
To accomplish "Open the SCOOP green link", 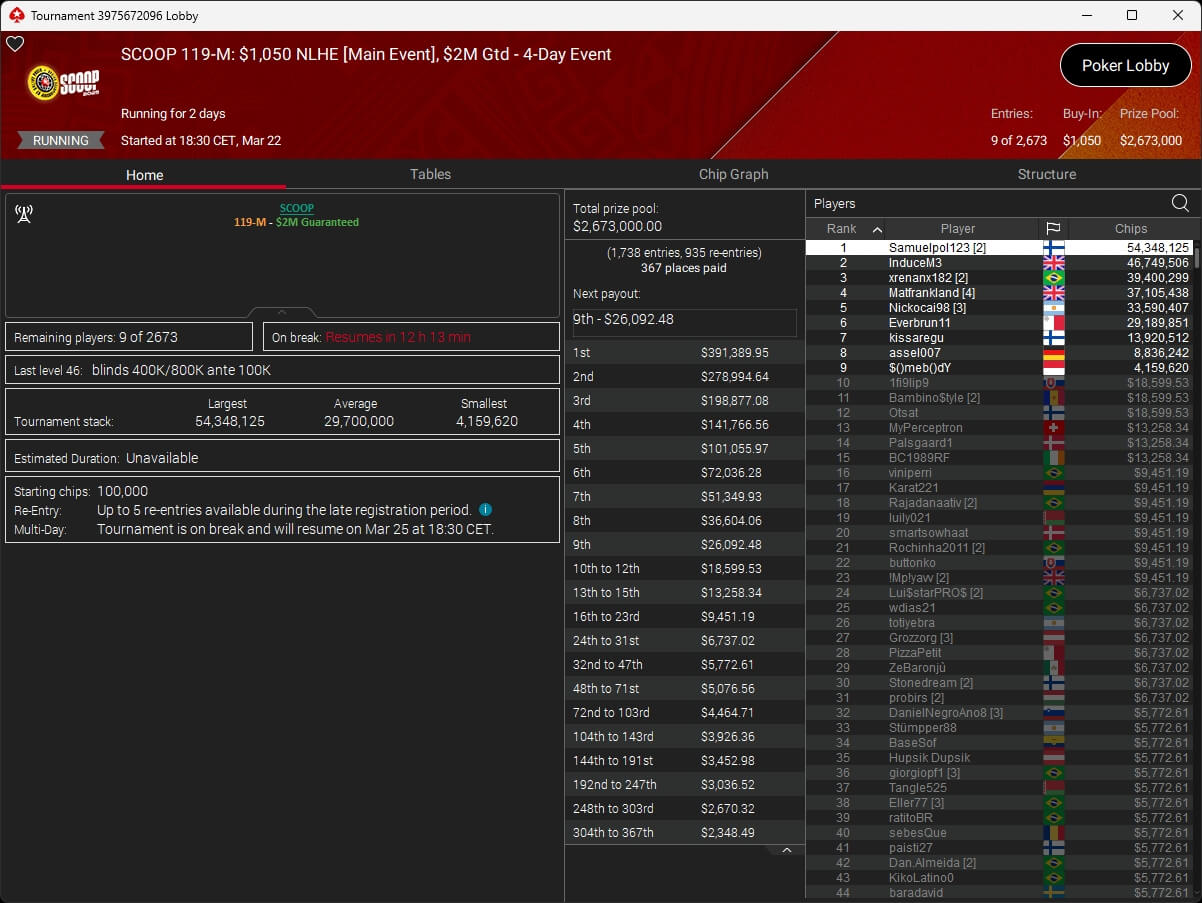I will click(296, 208).
